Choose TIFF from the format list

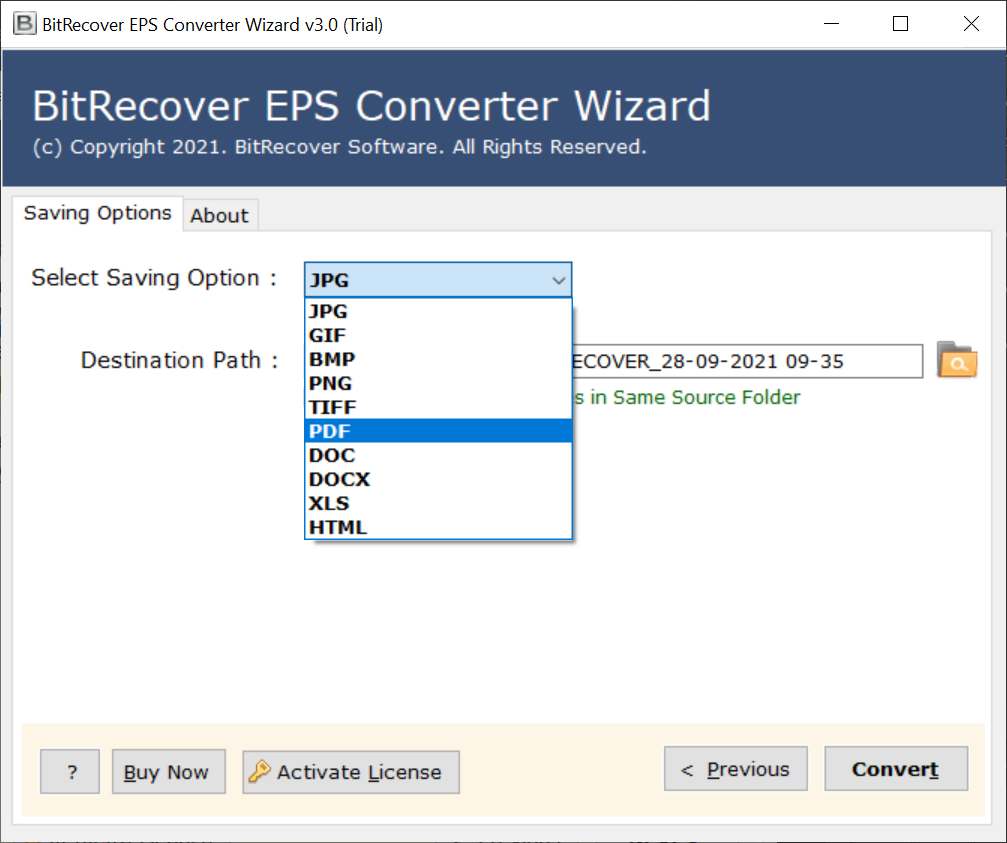(438, 407)
